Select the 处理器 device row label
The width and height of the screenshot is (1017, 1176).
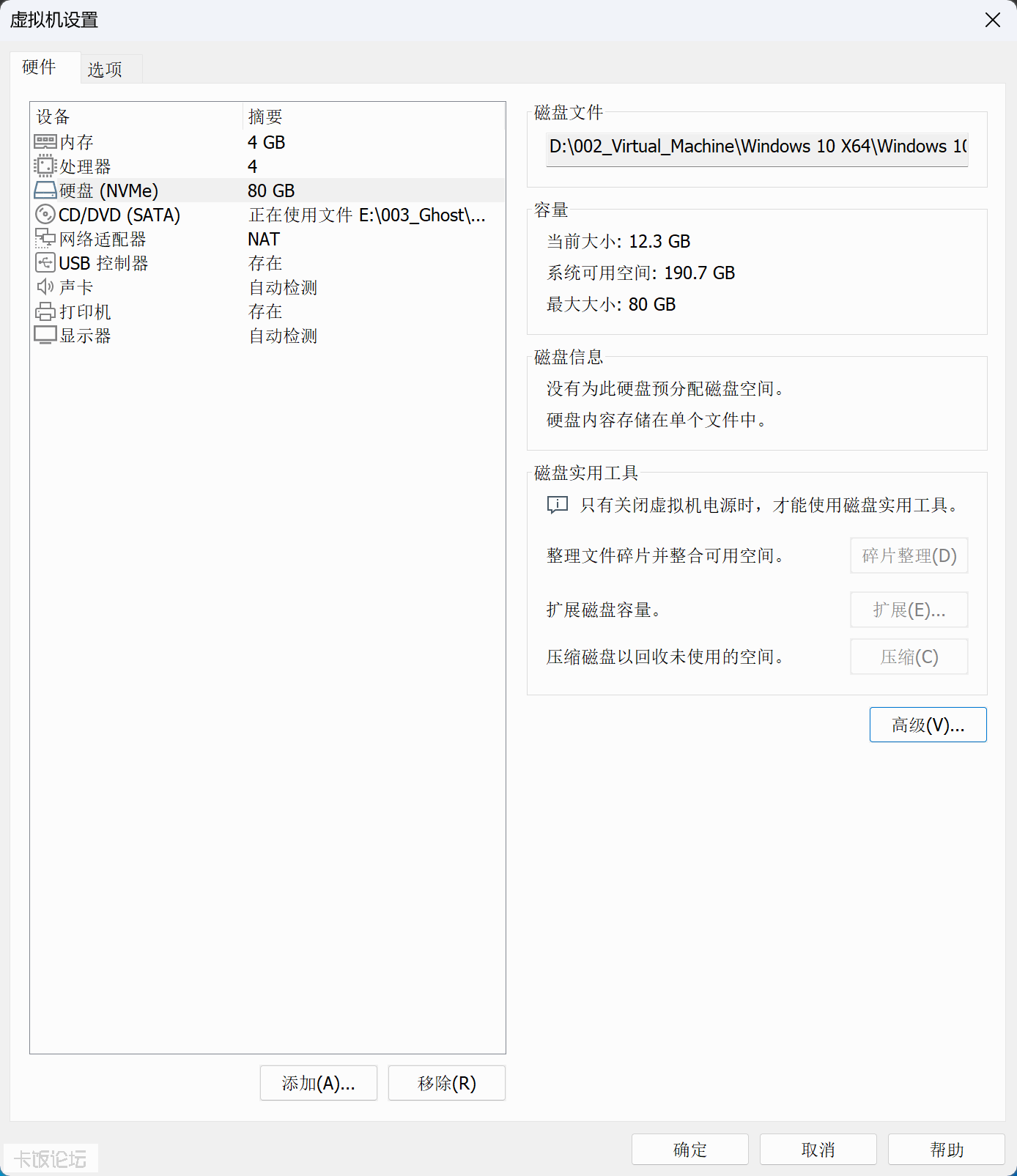click(x=85, y=166)
